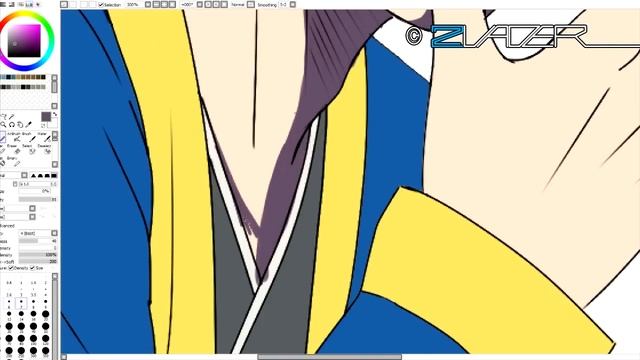Select the Bucket fill tool
640x360 pixels.
pyautogui.click(x=2, y=162)
